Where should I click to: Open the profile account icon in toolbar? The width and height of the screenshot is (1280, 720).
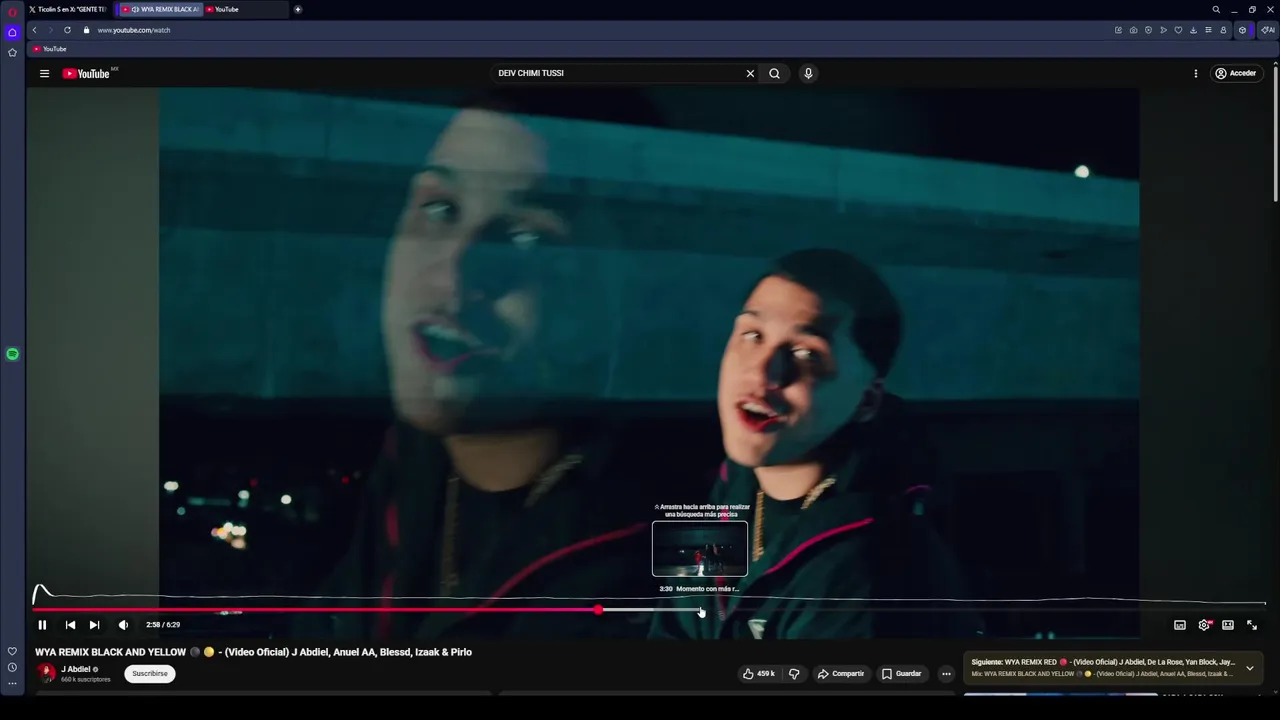click(x=1223, y=30)
